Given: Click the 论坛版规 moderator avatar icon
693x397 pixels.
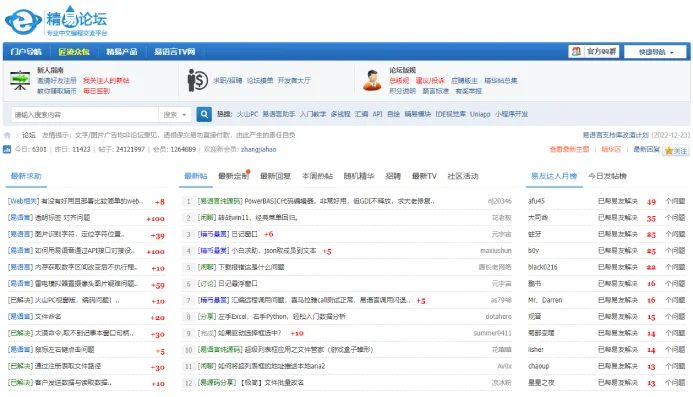Looking at the screenshot, I should click(372, 80).
